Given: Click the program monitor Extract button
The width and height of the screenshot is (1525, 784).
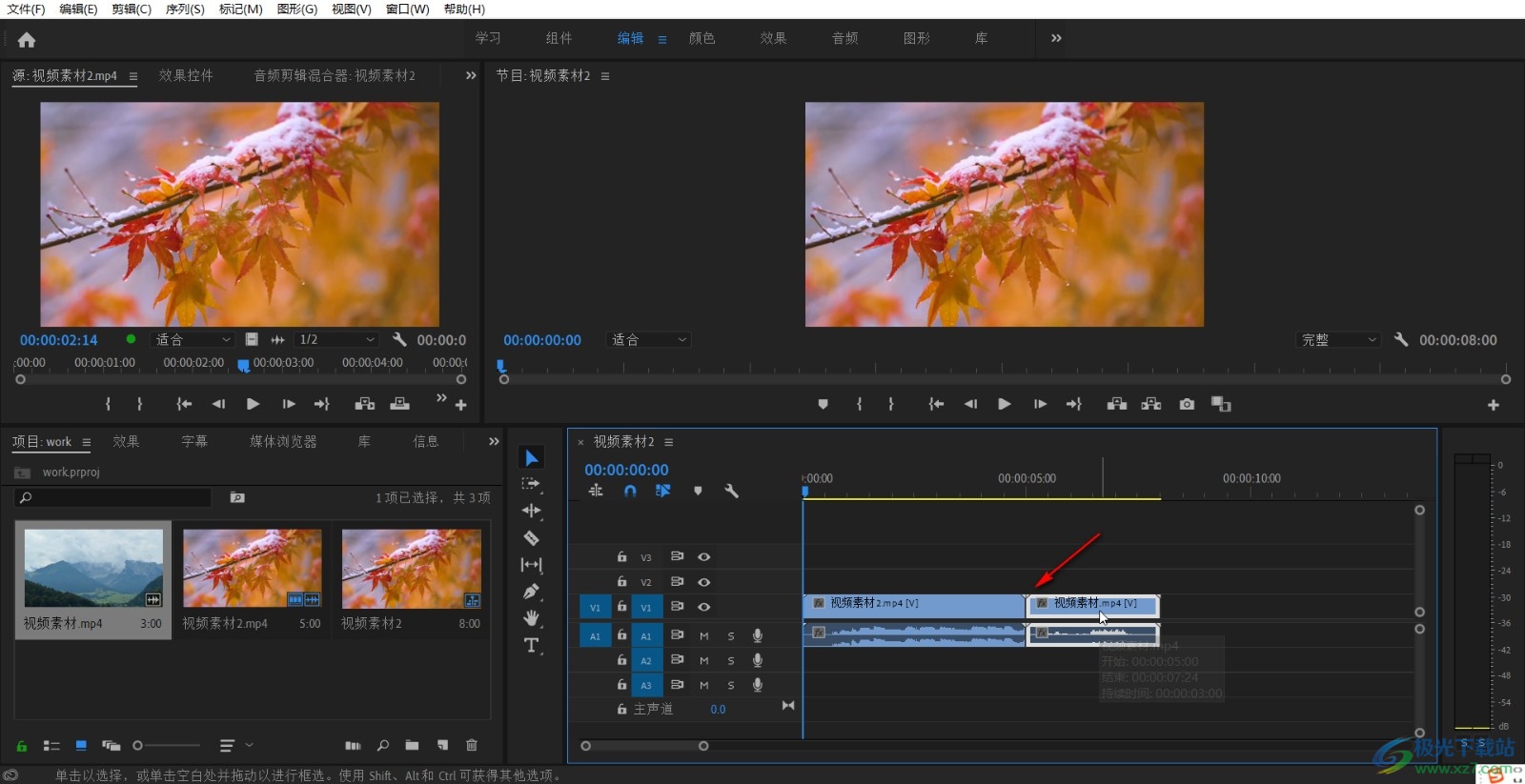Looking at the screenshot, I should click(1151, 404).
